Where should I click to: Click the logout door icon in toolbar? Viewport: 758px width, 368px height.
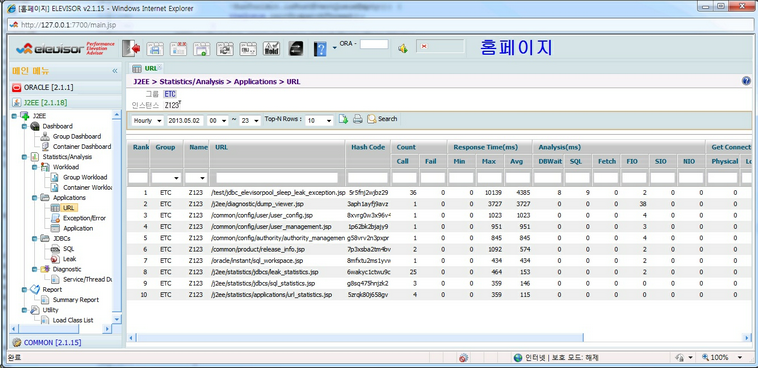[x=131, y=48]
